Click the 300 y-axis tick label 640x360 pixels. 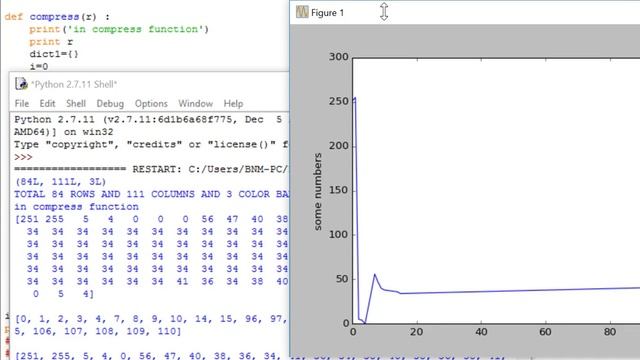coord(339,57)
